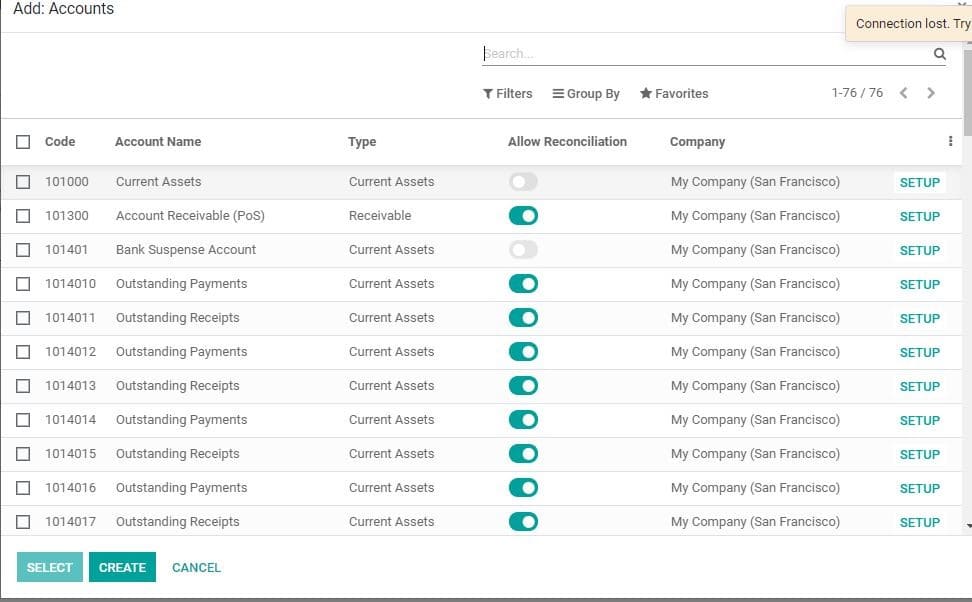Close the Add Accounts dialog
Screen dimensions: 972x602
tap(963, 5)
